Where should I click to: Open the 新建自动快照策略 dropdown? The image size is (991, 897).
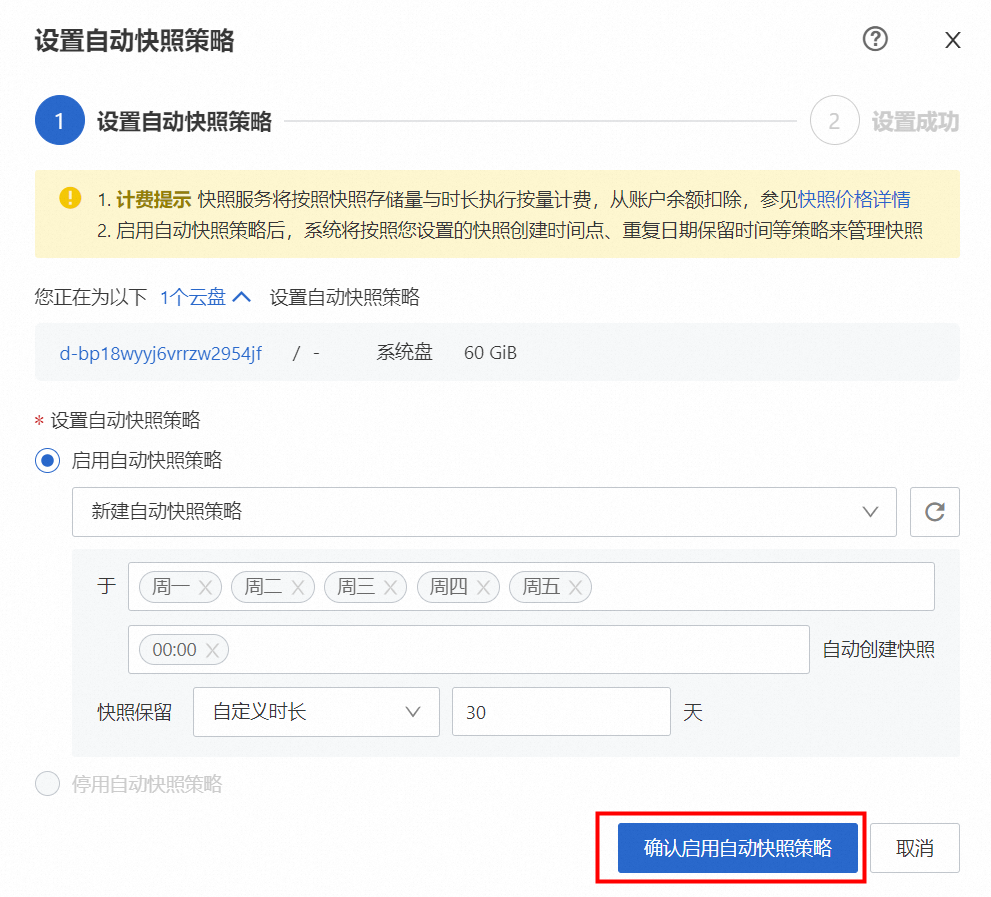point(484,511)
